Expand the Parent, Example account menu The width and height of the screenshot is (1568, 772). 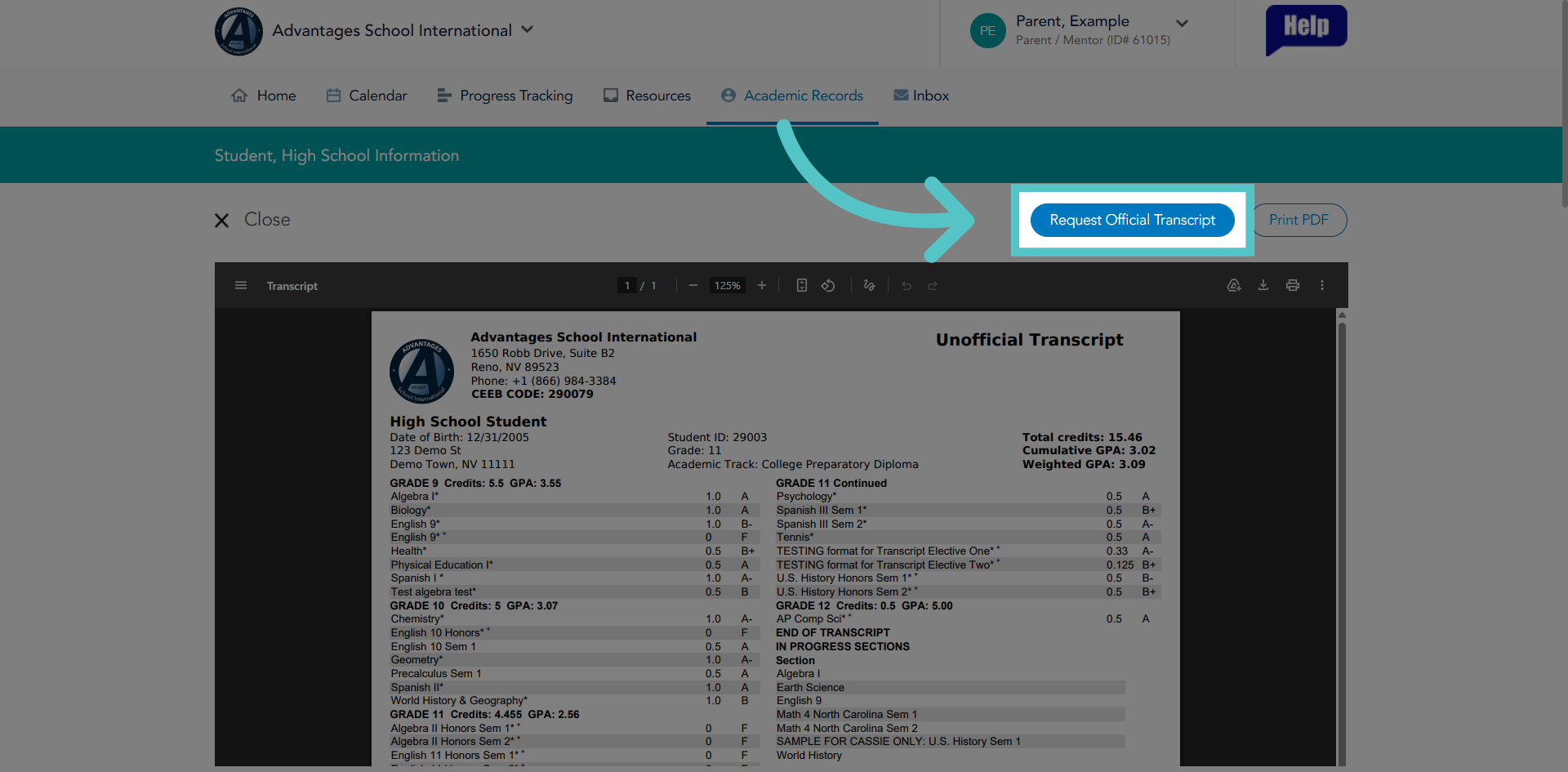[x=1182, y=24]
